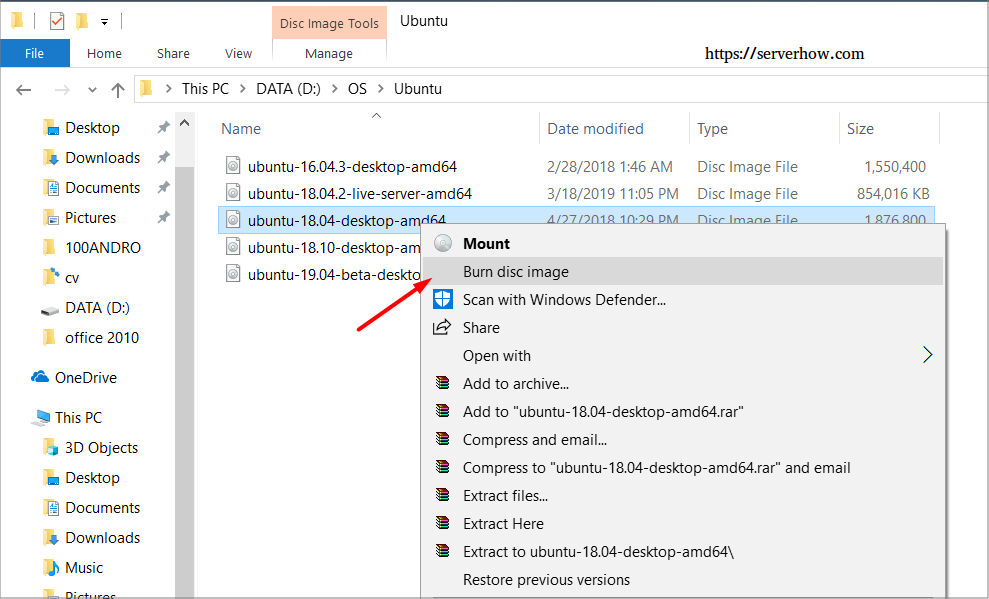Screen dimensions: 989x599
Task: Click the This PC computer icon
Action: click(42, 417)
